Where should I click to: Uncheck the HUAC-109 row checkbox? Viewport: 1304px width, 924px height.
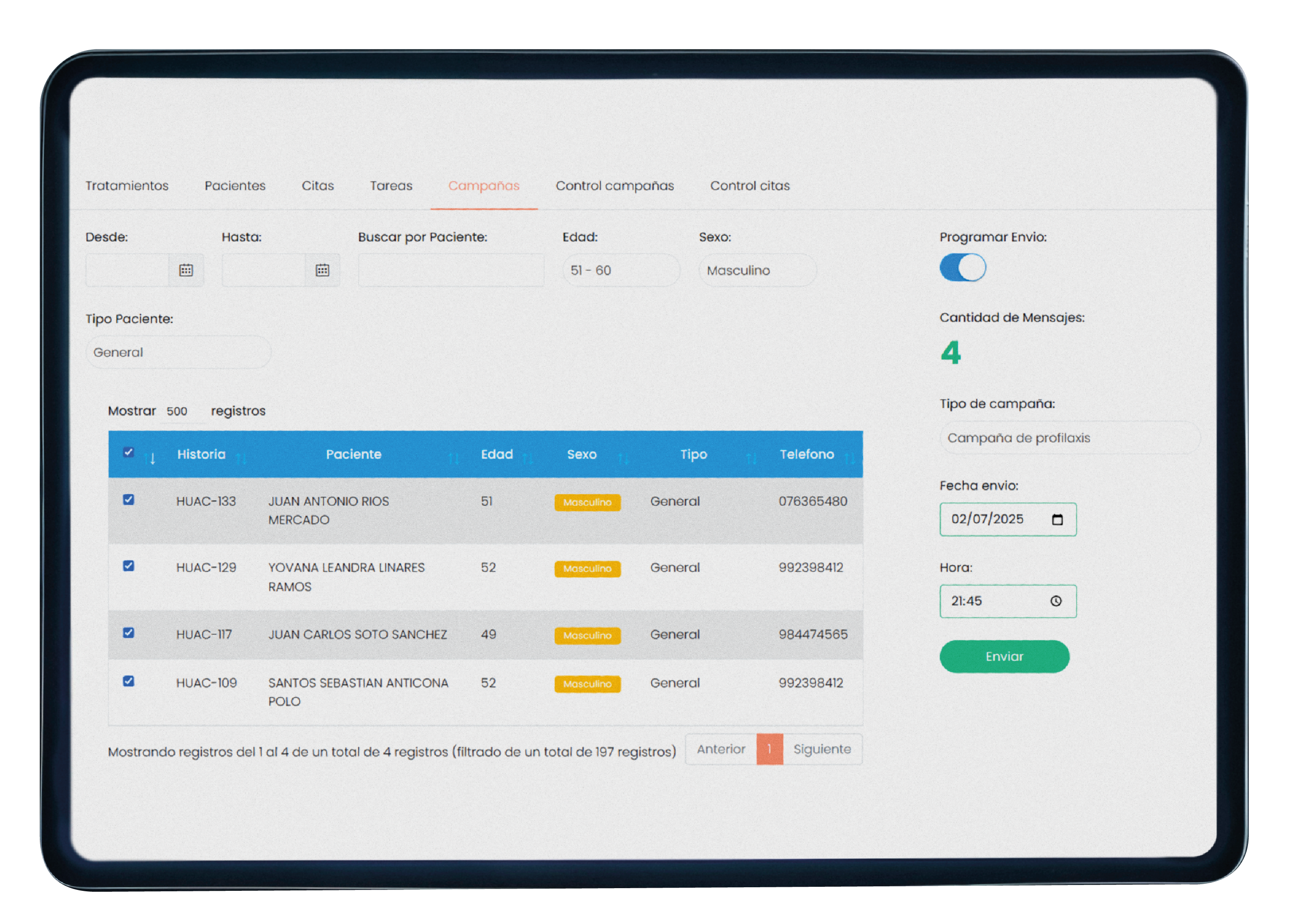pos(129,681)
